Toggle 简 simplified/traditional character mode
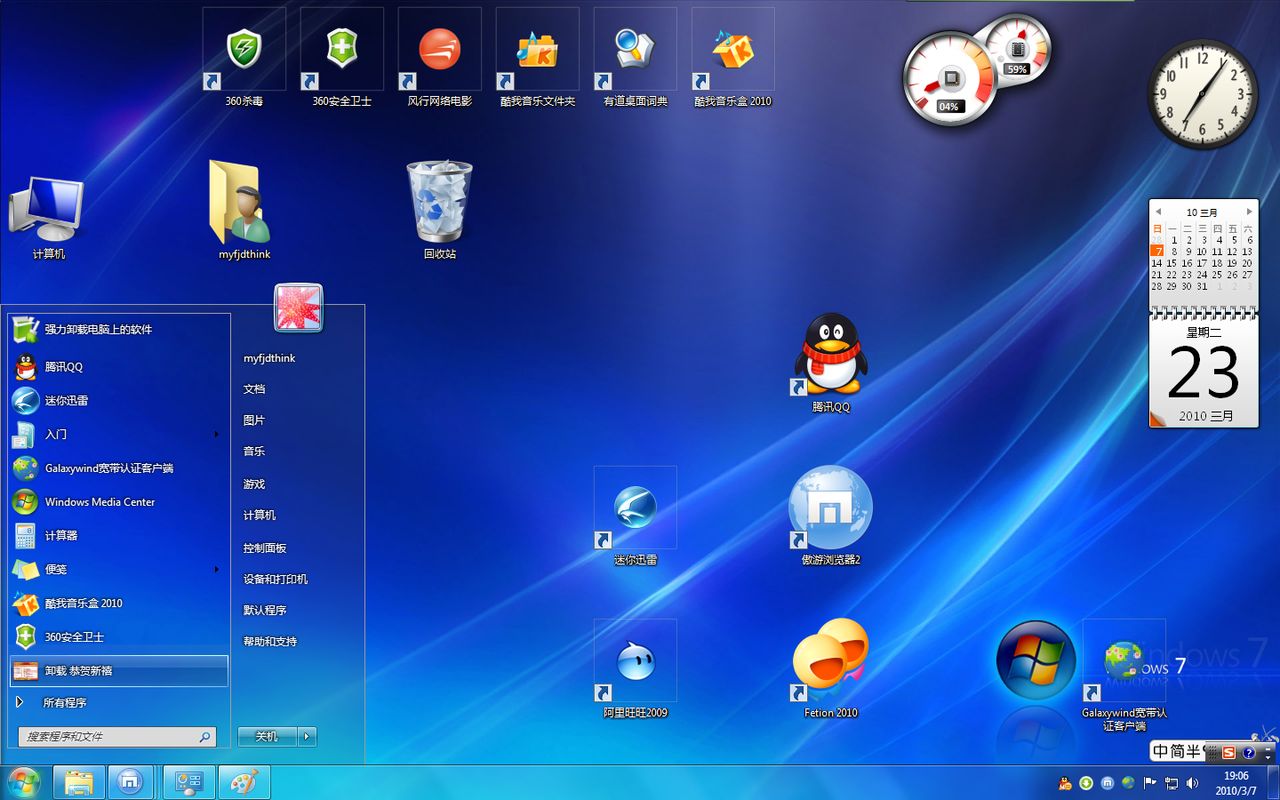The width and height of the screenshot is (1280, 800). pos(1178,752)
